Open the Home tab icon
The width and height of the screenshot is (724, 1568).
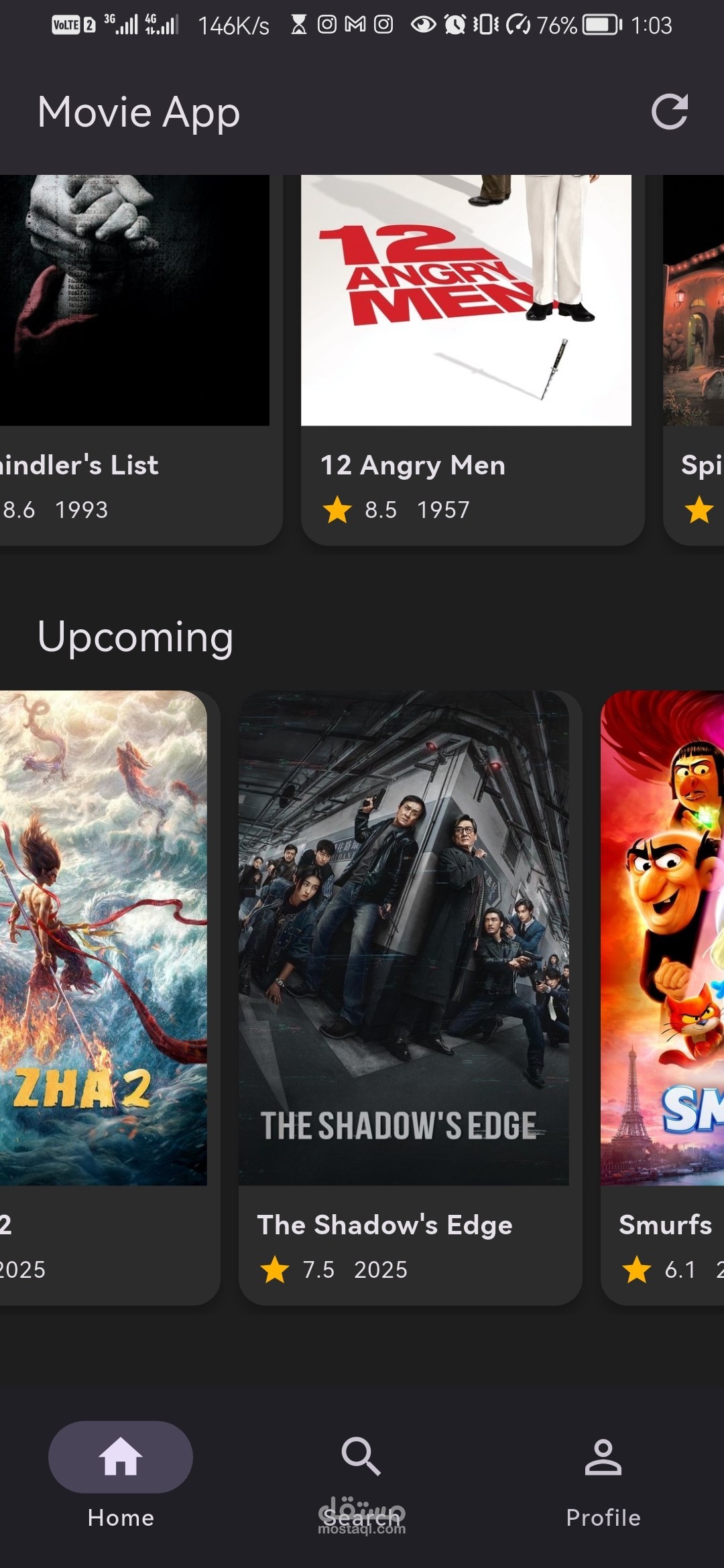pos(121,1457)
